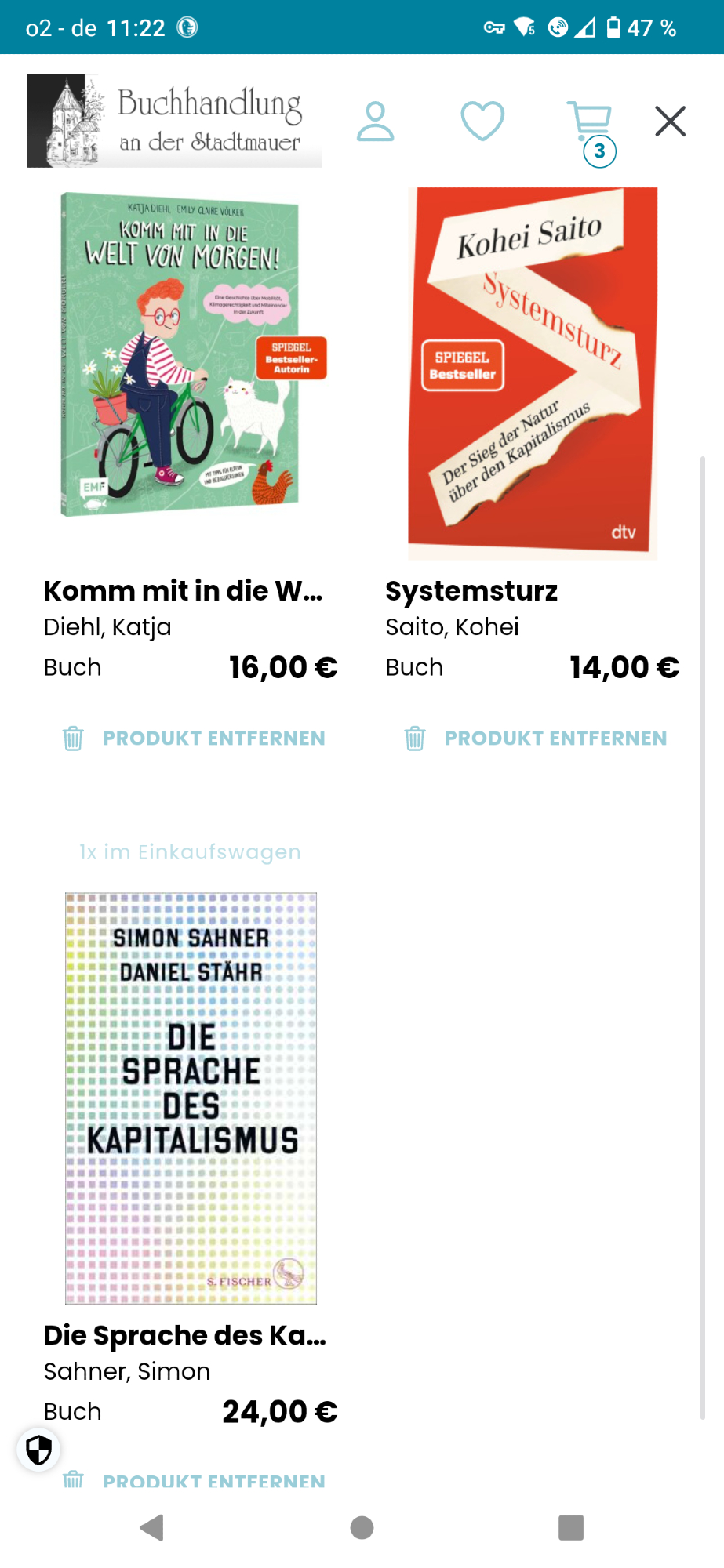Tap the Komm mit in die W... title
Image resolution: width=724 pixels, height=1568 pixels.
183,591
